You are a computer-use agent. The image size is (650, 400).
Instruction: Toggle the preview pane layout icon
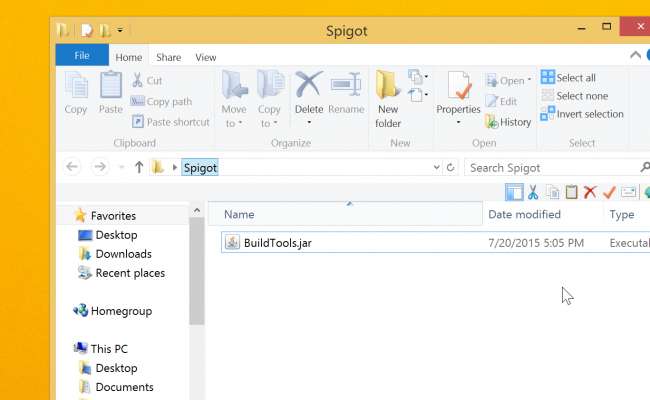[x=514, y=192]
